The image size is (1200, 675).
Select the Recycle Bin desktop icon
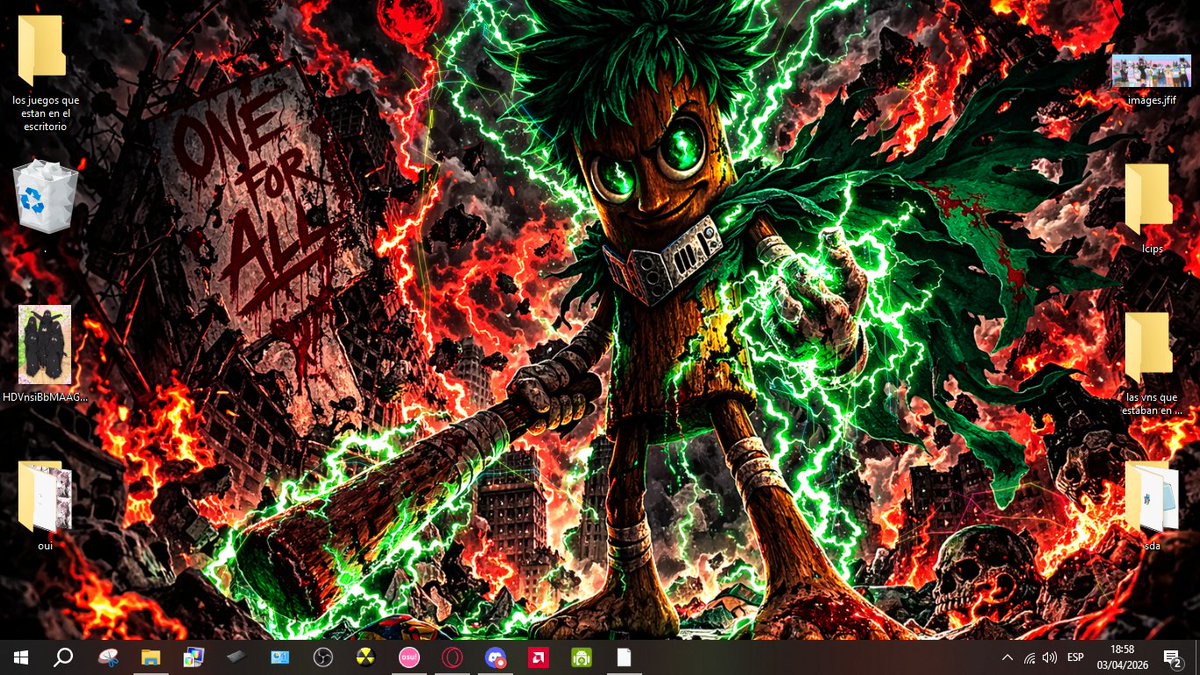click(45, 198)
